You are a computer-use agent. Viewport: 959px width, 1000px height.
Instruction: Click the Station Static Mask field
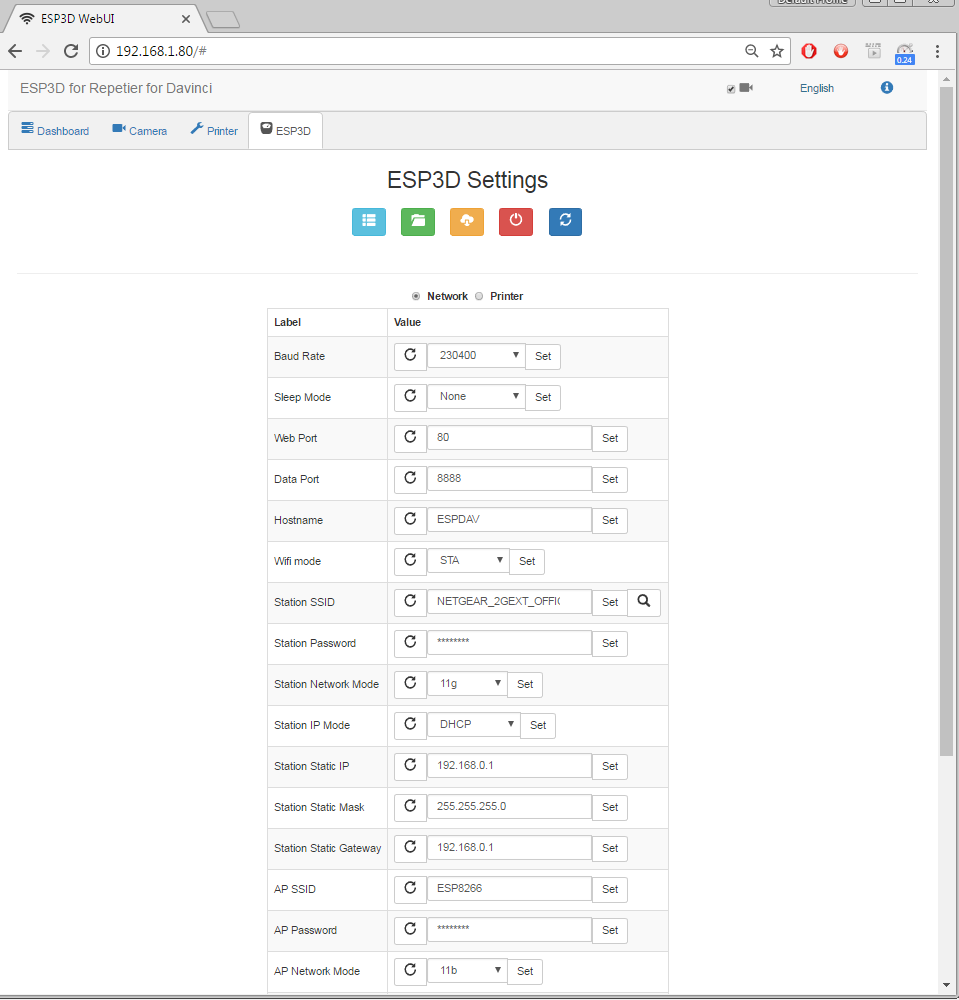pyautogui.click(x=509, y=806)
